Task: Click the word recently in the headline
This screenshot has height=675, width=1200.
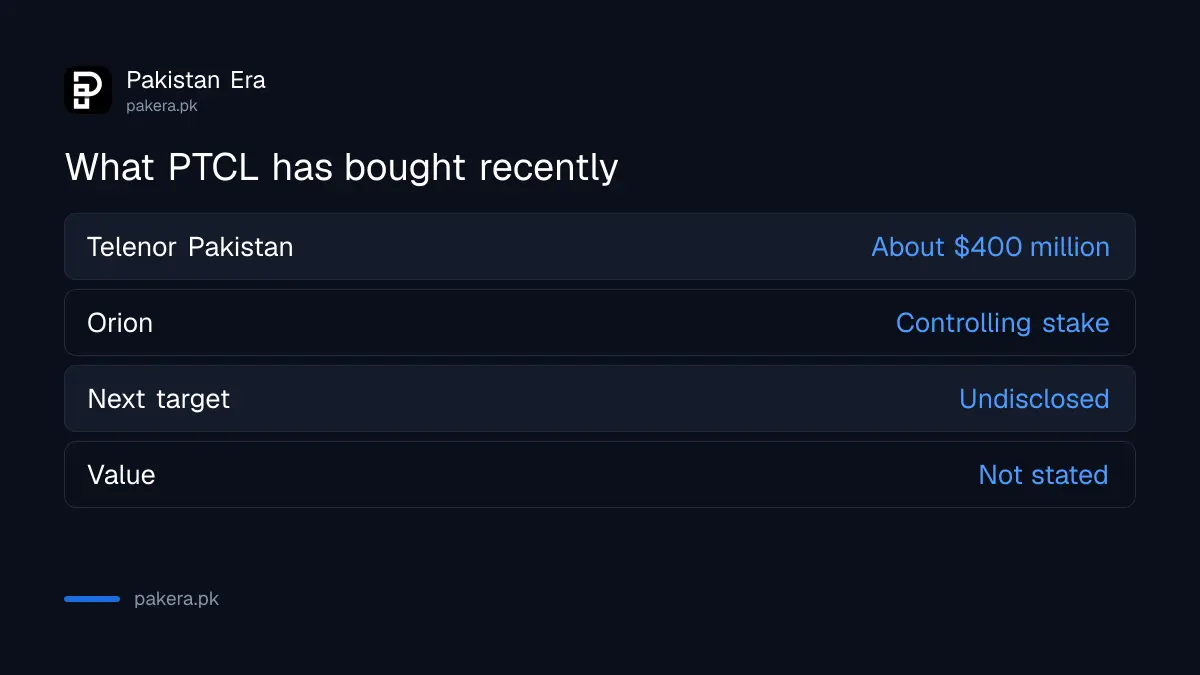Action: (548, 169)
